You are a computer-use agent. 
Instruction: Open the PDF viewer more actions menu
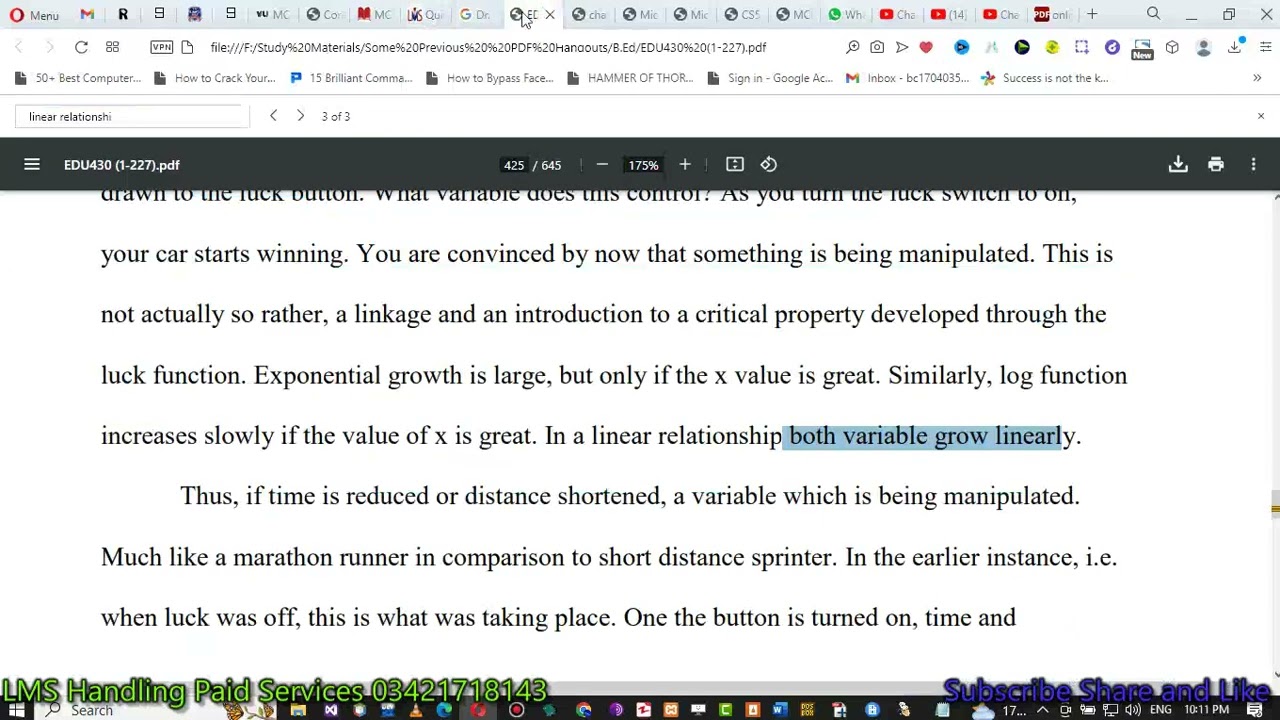(1254, 165)
